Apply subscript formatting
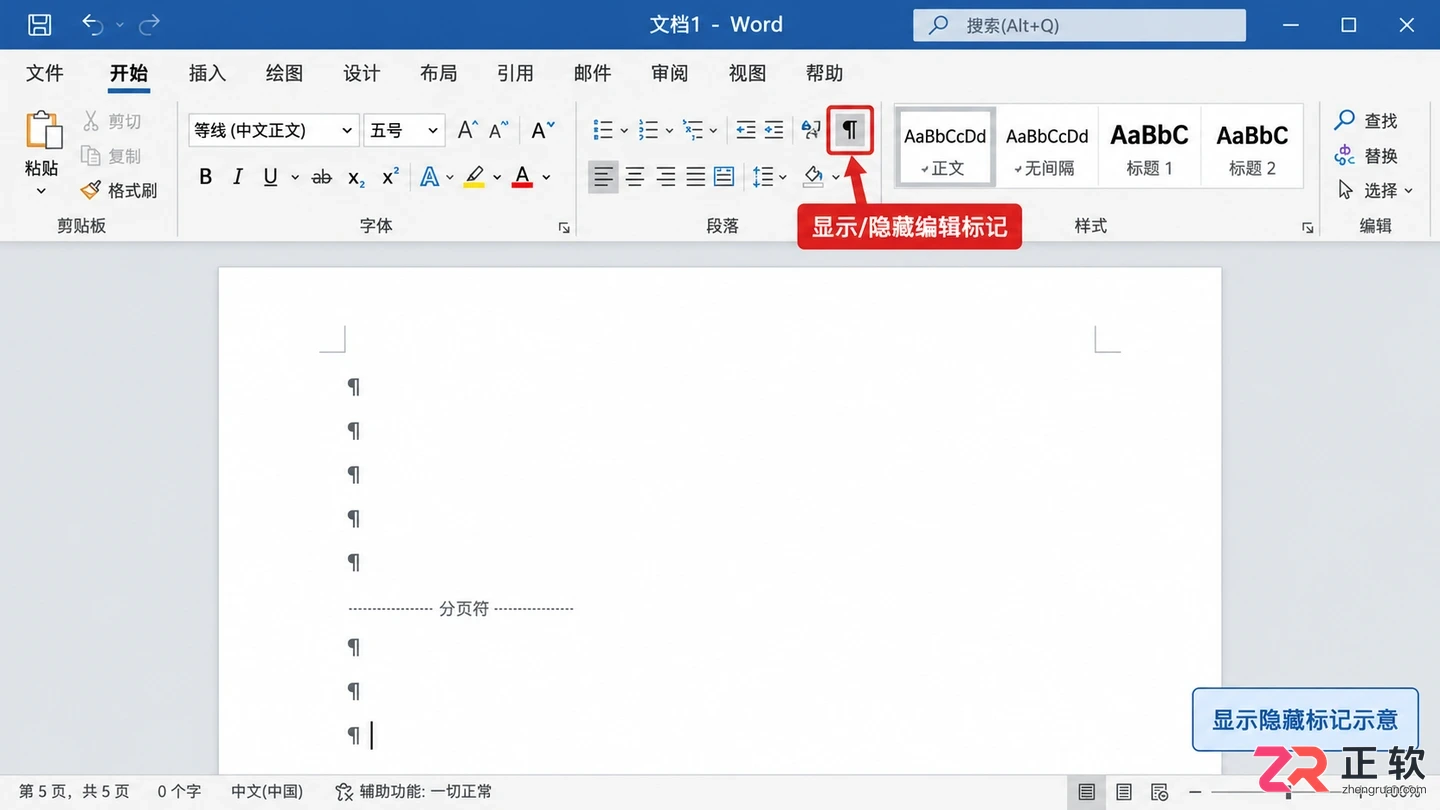Viewport: 1440px width, 810px height. point(357,178)
